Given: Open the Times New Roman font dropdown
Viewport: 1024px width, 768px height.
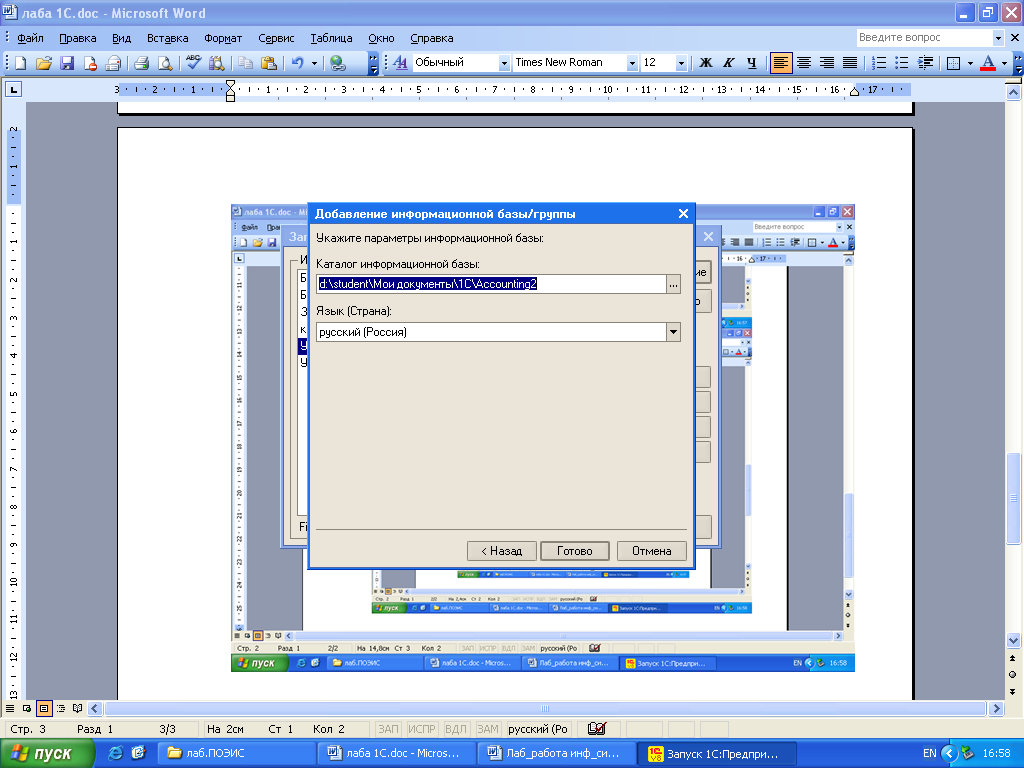Looking at the screenshot, I should click(632, 63).
